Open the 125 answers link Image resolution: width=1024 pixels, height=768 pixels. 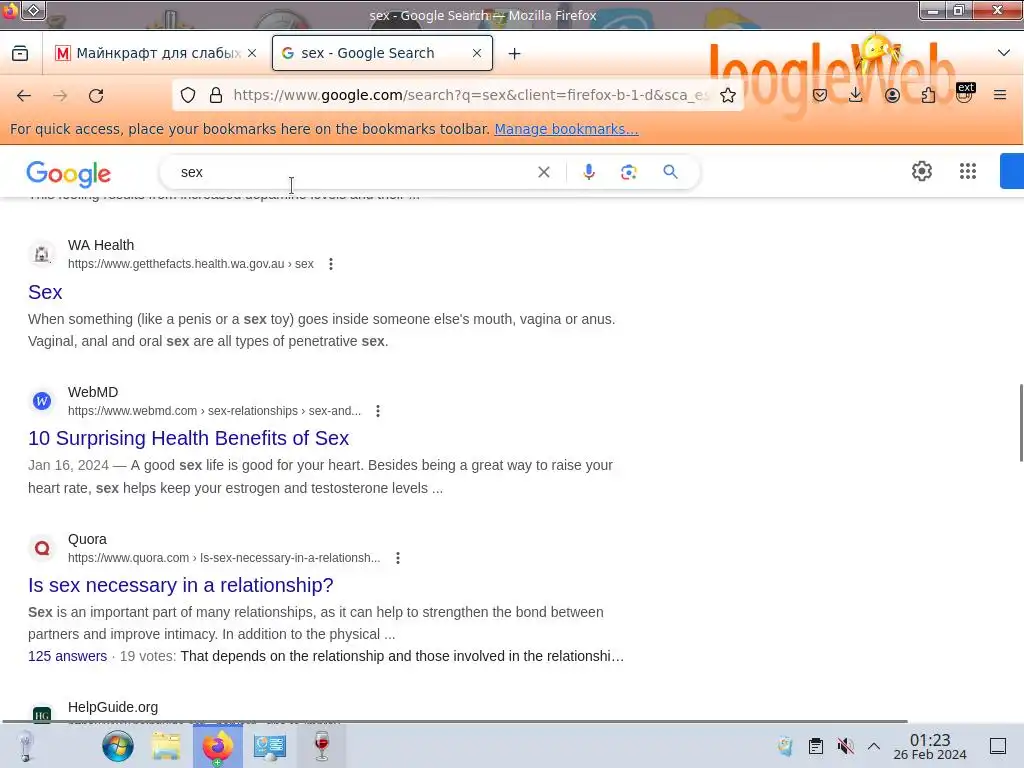pos(67,656)
